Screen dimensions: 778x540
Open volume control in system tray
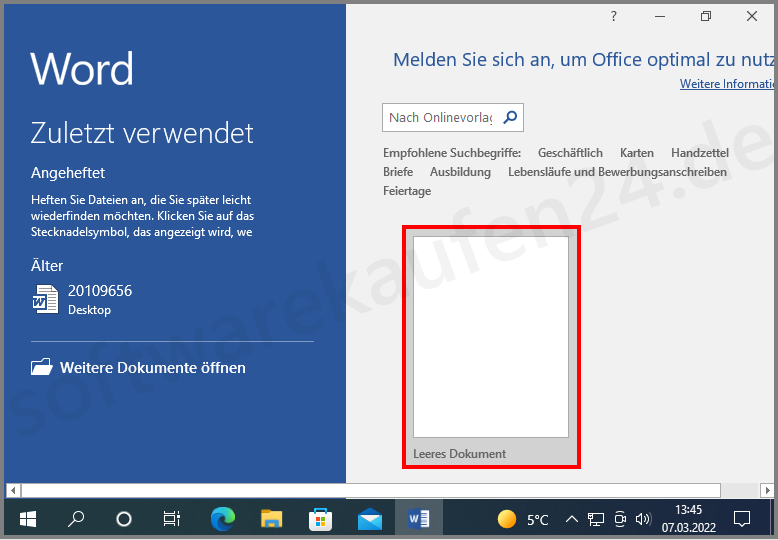[643, 520]
